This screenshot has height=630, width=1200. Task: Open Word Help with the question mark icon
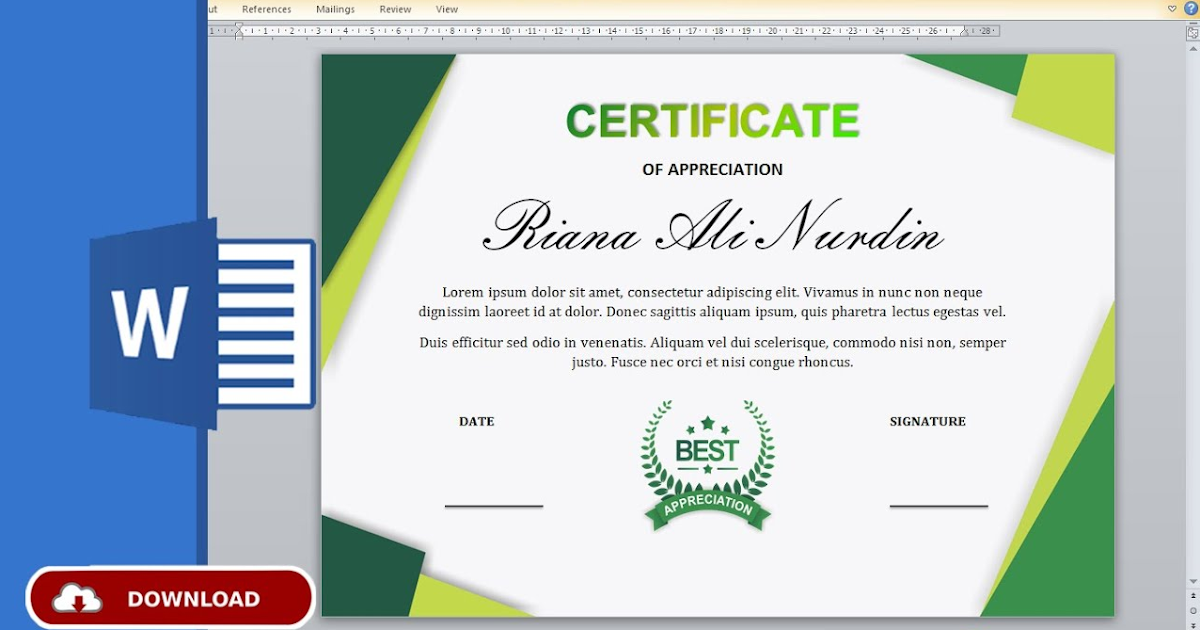pos(1192,9)
